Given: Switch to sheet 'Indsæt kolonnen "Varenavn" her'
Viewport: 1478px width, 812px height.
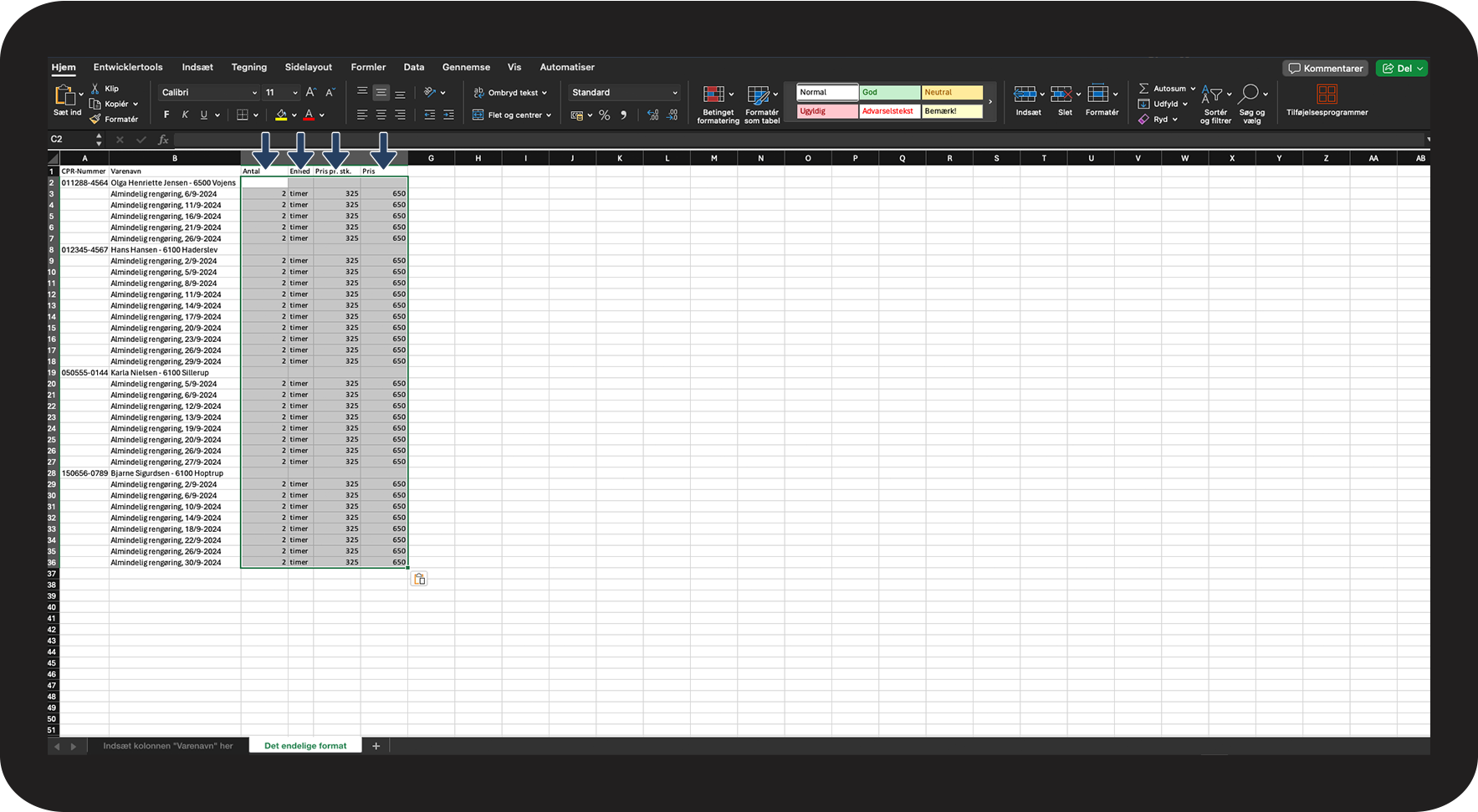Looking at the screenshot, I should 168,746.
